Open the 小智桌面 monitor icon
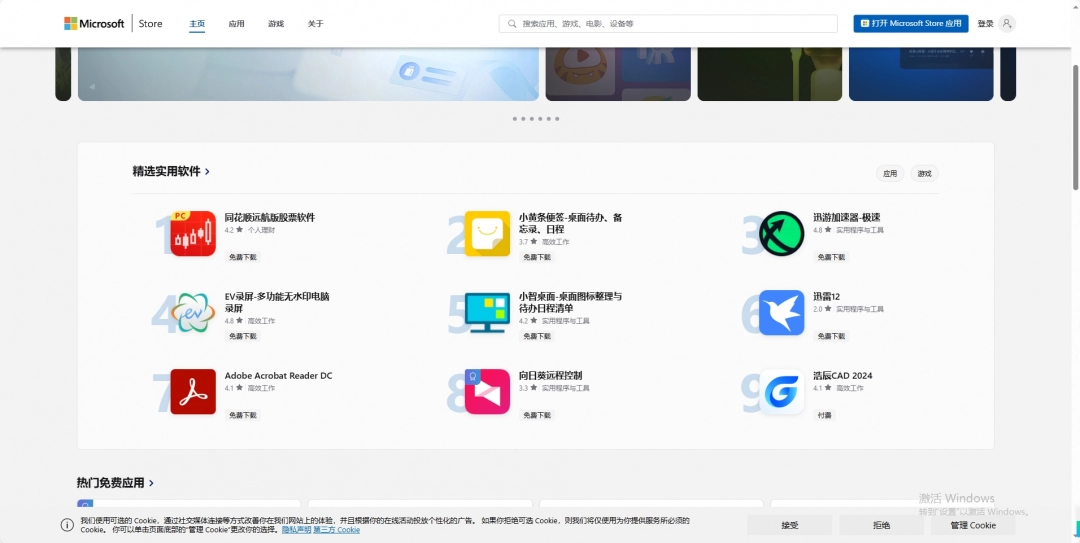Image resolution: width=1080 pixels, height=543 pixels. [487, 313]
